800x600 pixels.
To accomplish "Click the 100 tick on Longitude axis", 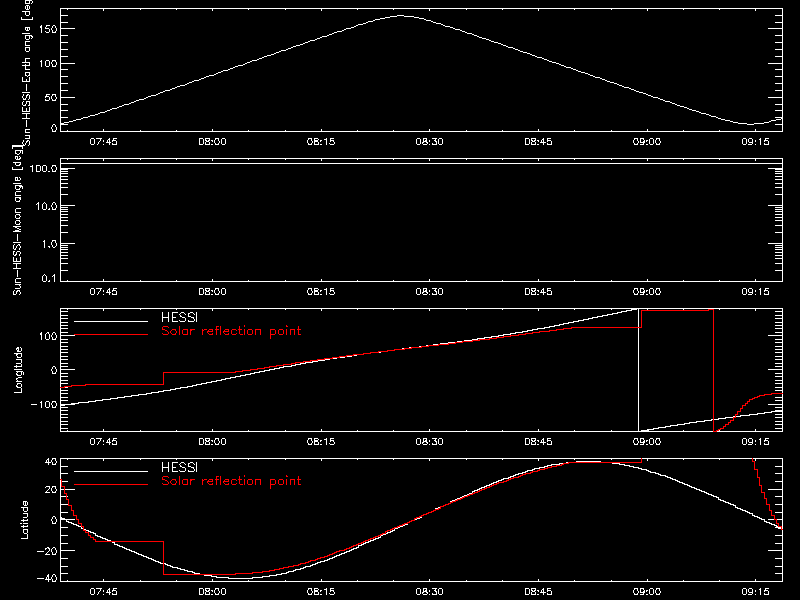I will pos(48,336).
